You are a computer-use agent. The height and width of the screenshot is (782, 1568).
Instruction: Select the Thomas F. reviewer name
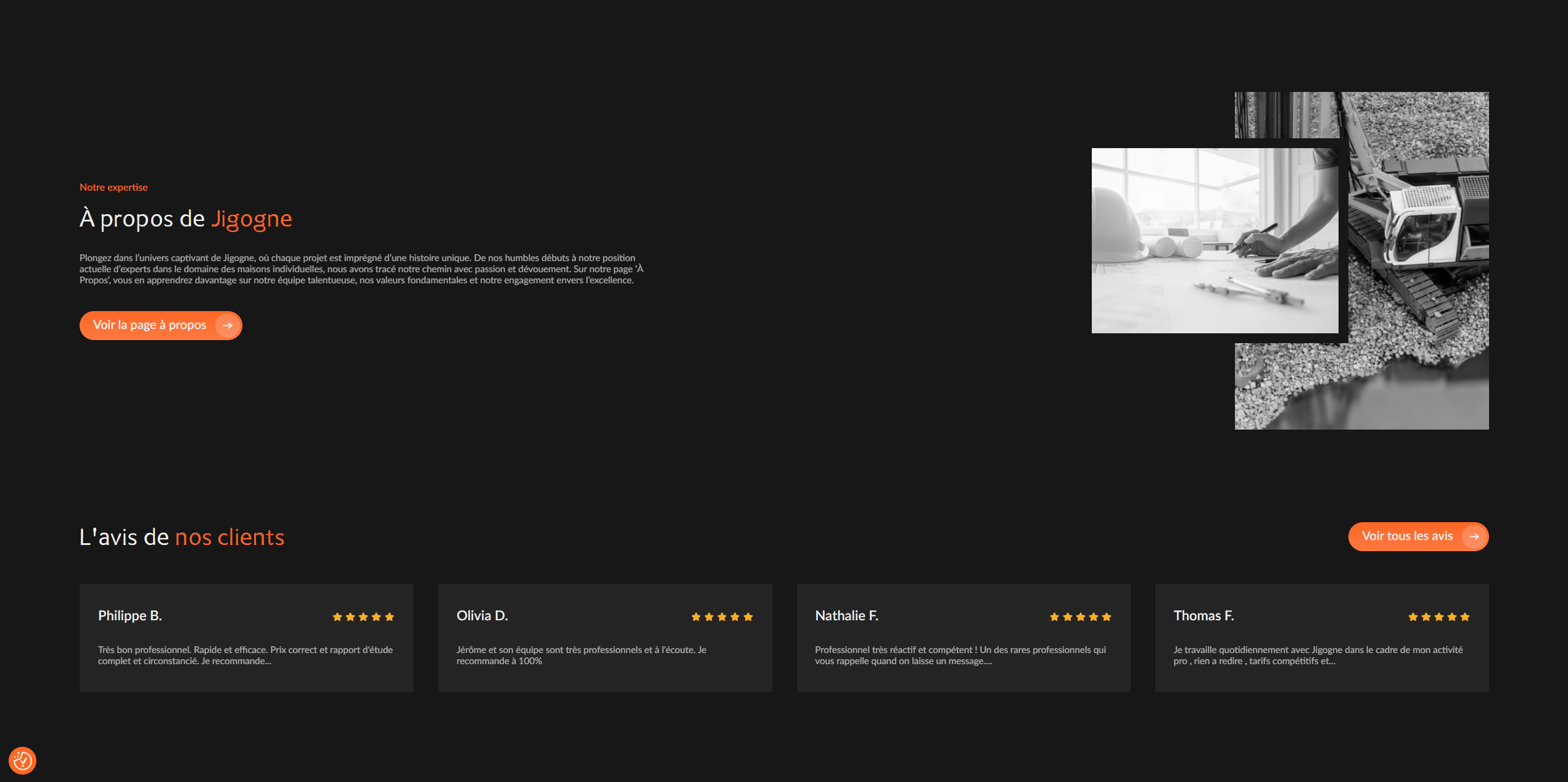(1204, 615)
